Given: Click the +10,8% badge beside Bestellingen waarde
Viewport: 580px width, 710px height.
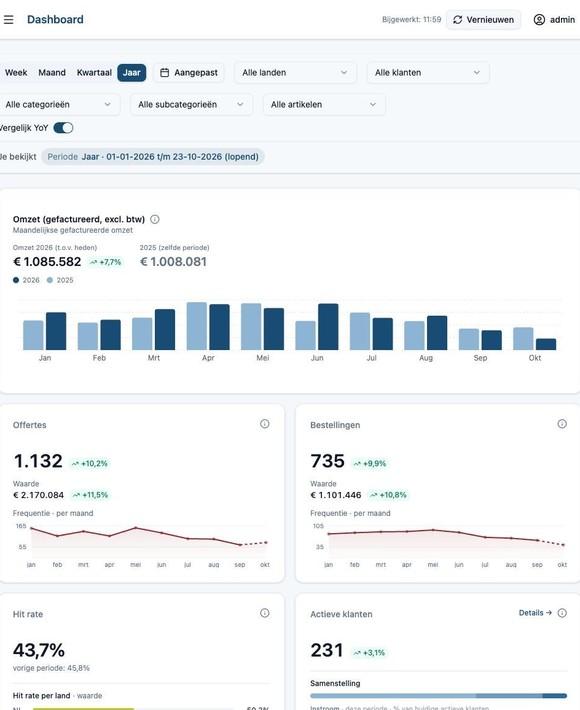Looking at the screenshot, I should [x=388, y=495].
